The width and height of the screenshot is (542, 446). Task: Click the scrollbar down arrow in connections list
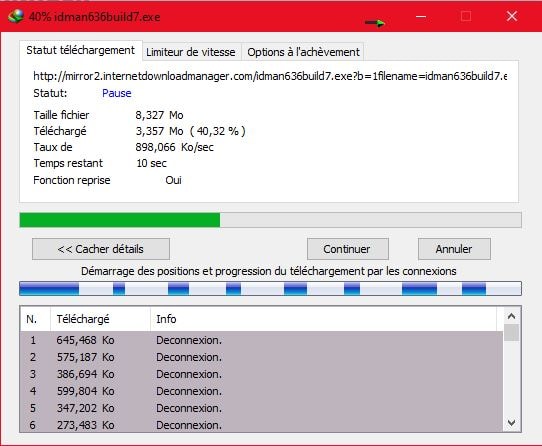pos(512,422)
